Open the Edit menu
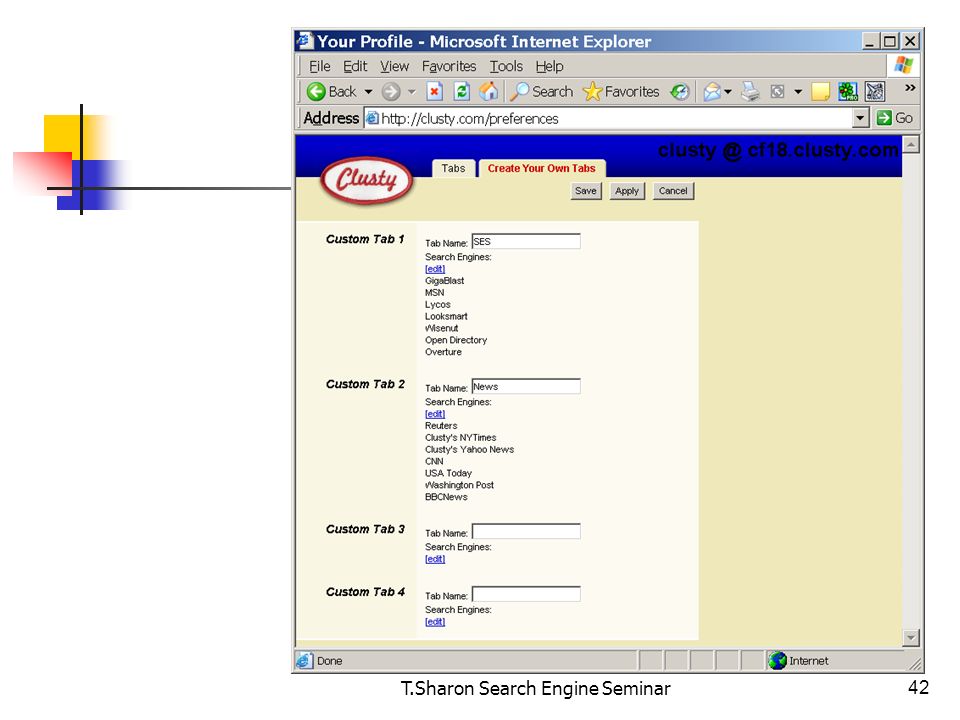The height and width of the screenshot is (720, 960). point(354,66)
